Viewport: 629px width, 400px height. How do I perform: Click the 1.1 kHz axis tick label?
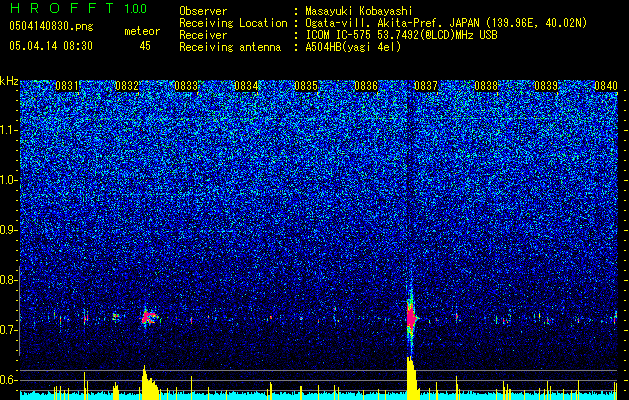9,130
